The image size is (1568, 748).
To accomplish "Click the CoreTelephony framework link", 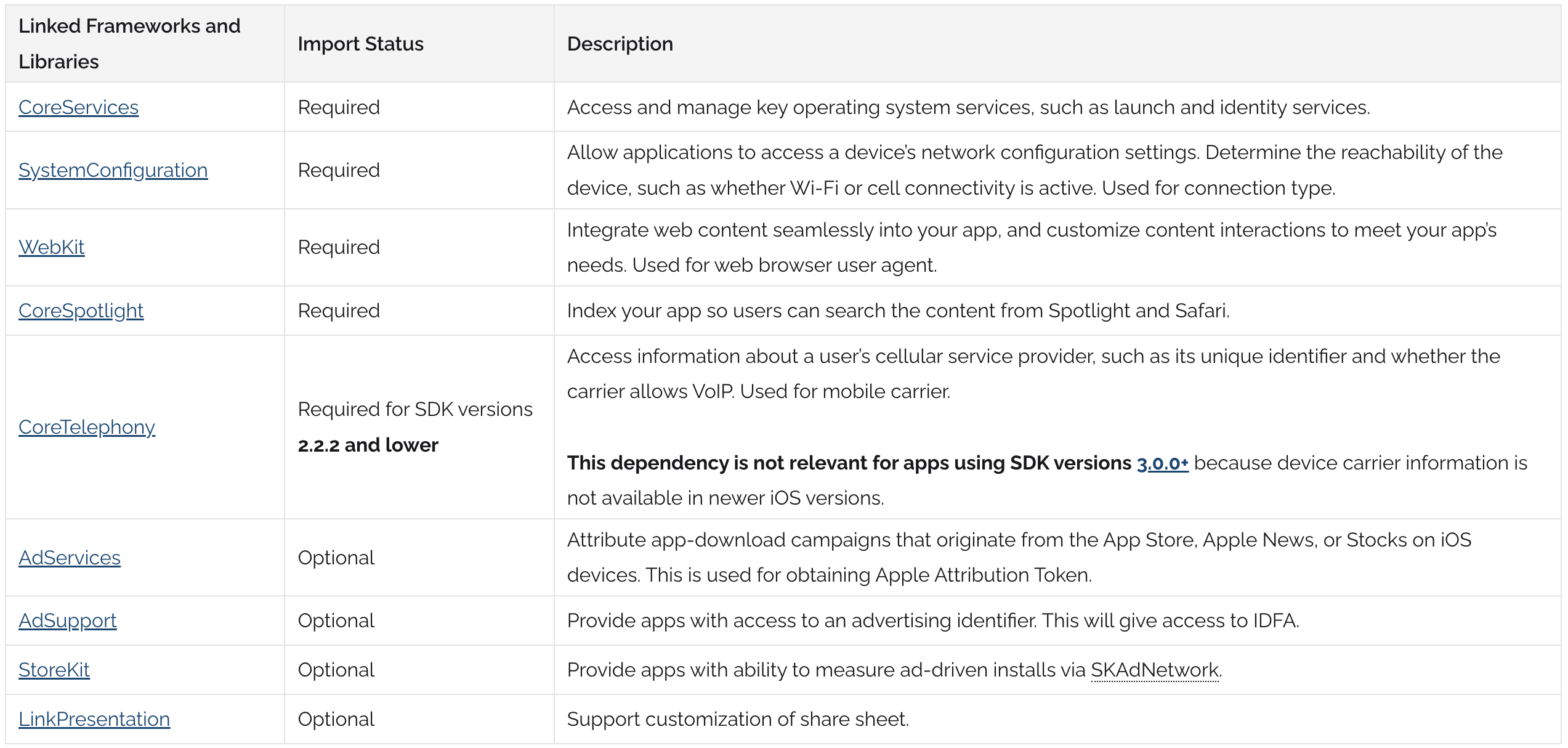I will [x=86, y=427].
